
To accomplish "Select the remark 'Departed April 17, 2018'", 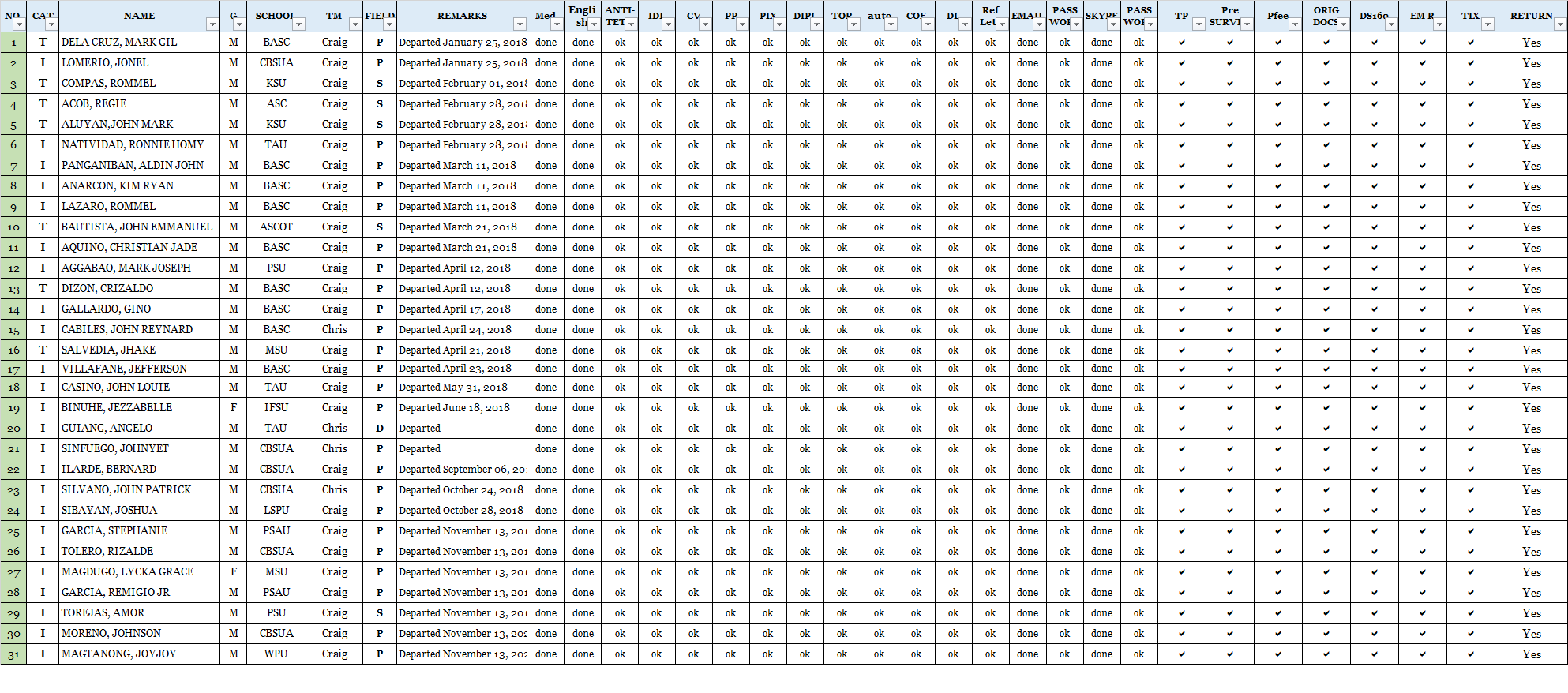I will [x=462, y=309].
